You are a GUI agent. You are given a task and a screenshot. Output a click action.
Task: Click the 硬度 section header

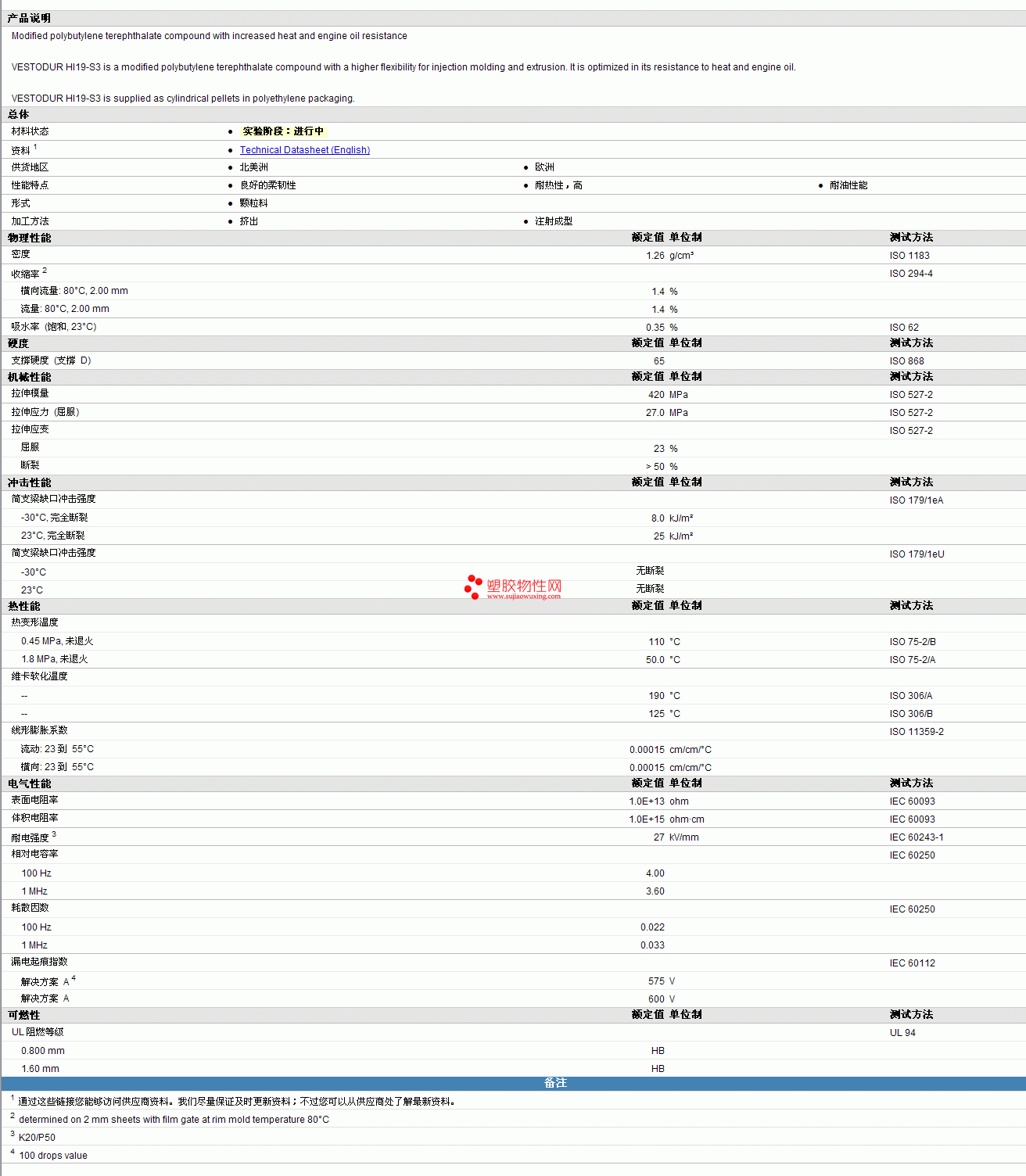(19, 343)
